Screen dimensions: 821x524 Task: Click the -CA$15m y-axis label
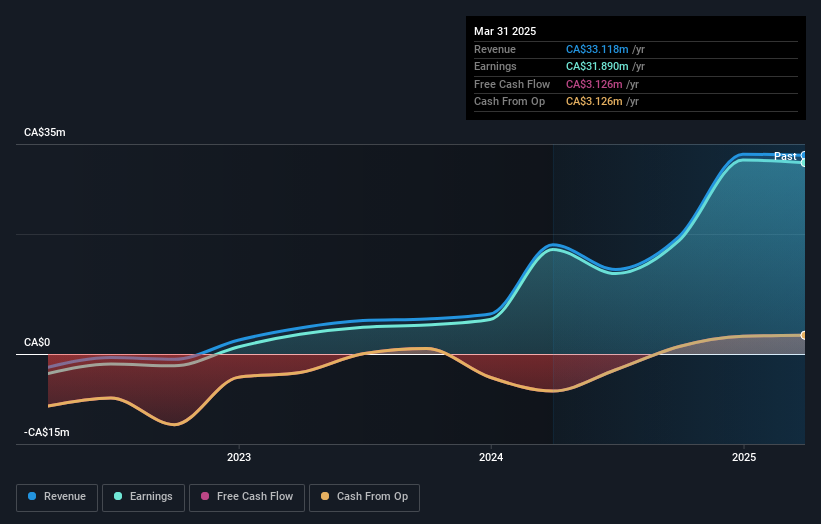click(47, 432)
